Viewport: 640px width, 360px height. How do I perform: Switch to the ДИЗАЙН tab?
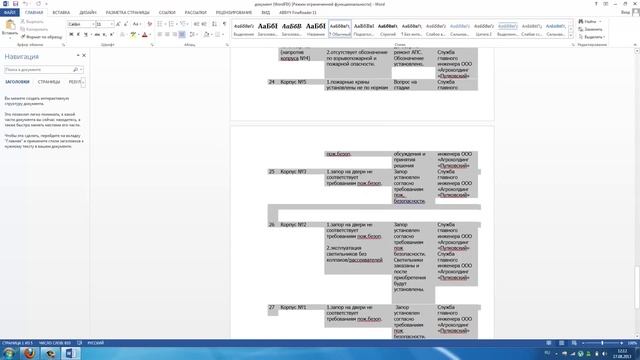click(x=88, y=13)
